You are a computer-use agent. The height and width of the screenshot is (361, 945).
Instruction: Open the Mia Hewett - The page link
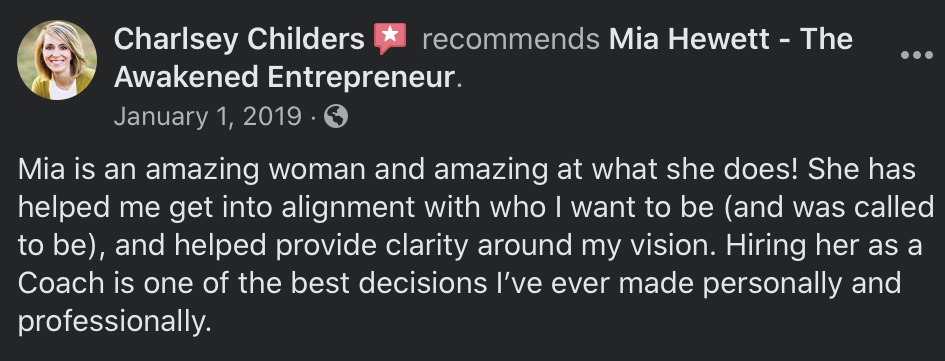(x=730, y=40)
